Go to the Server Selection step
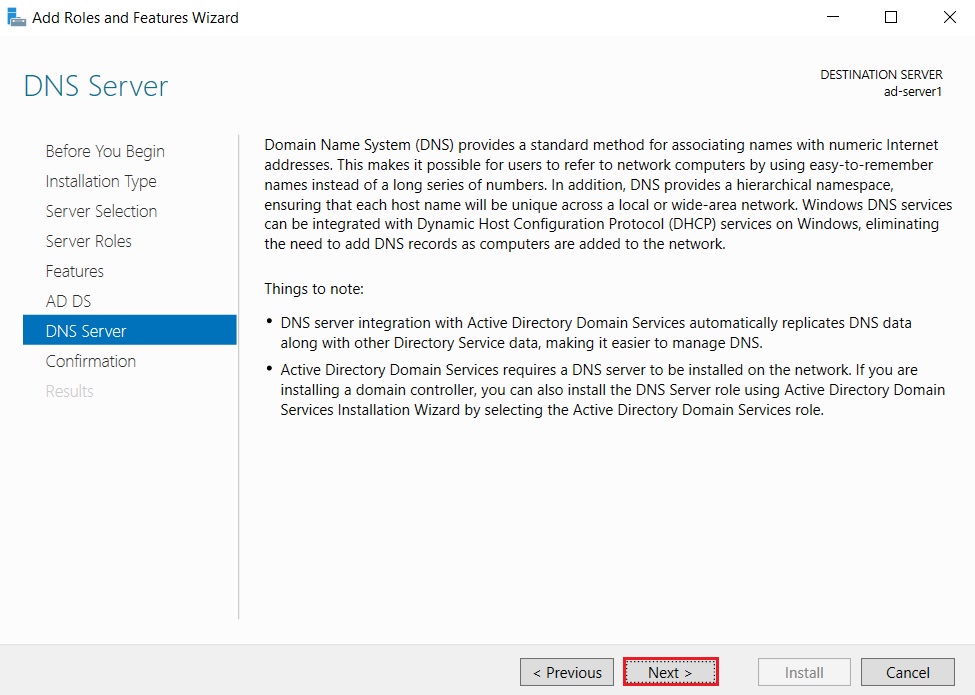The image size is (975, 695). point(101,211)
